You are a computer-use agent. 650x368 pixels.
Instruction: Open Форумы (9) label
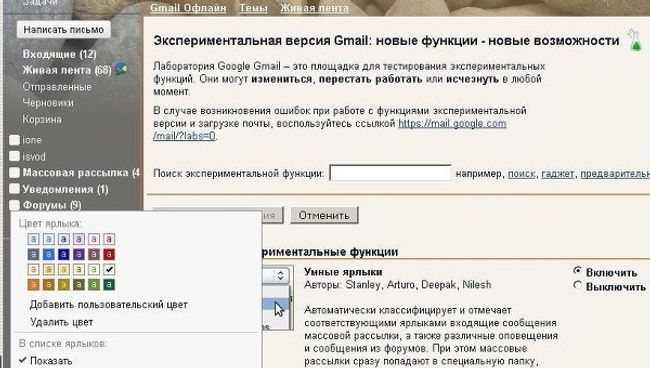(x=52, y=205)
